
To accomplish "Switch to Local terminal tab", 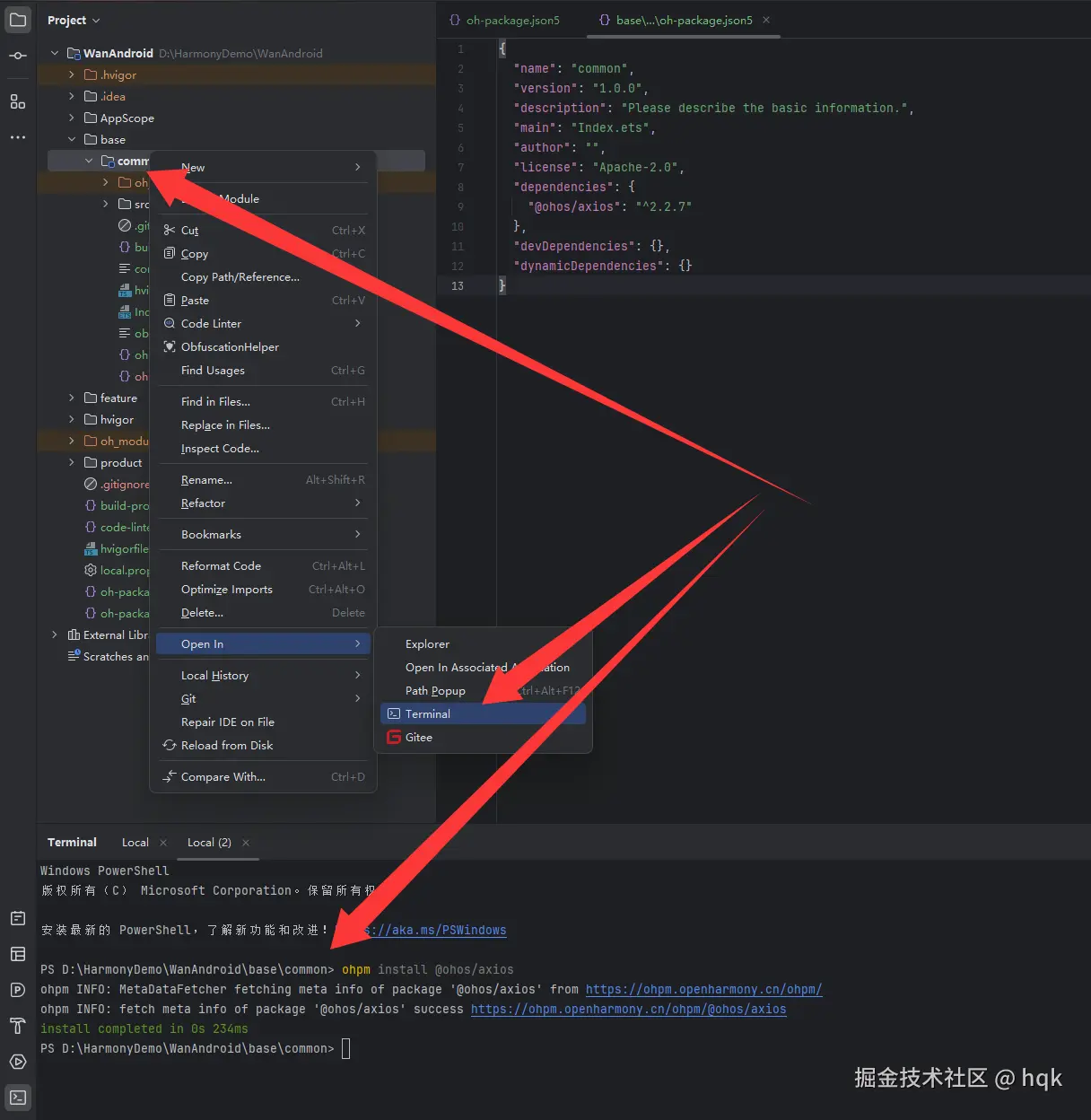I will pos(135,843).
